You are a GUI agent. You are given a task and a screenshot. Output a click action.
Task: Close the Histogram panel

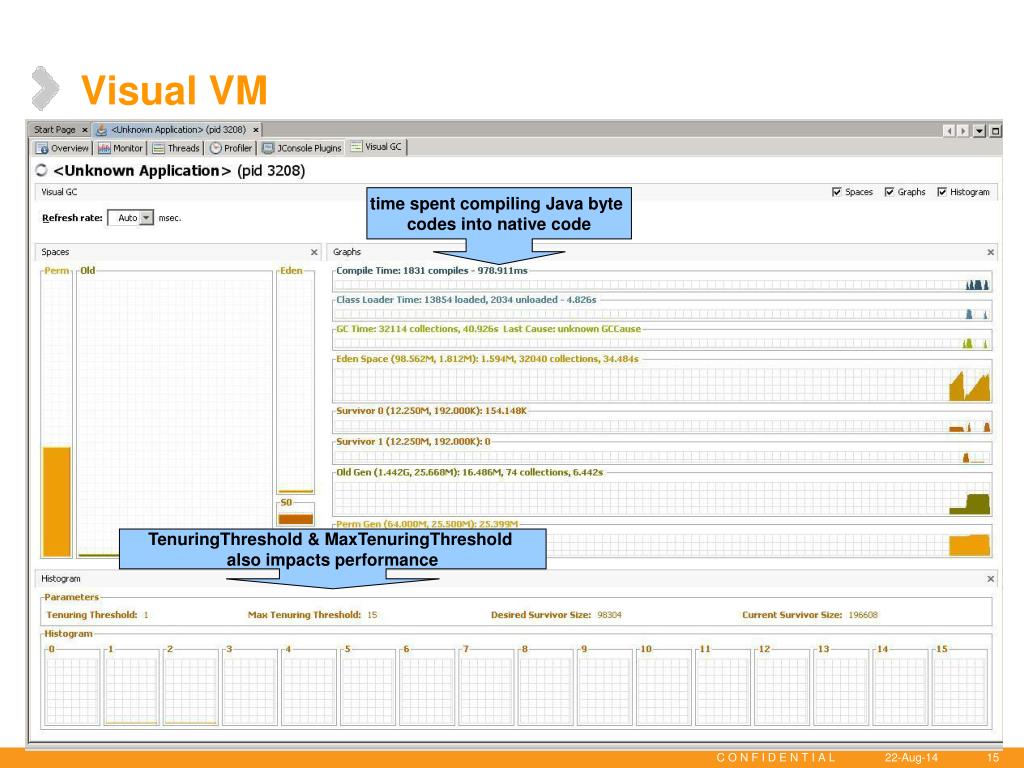tap(991, 579)
